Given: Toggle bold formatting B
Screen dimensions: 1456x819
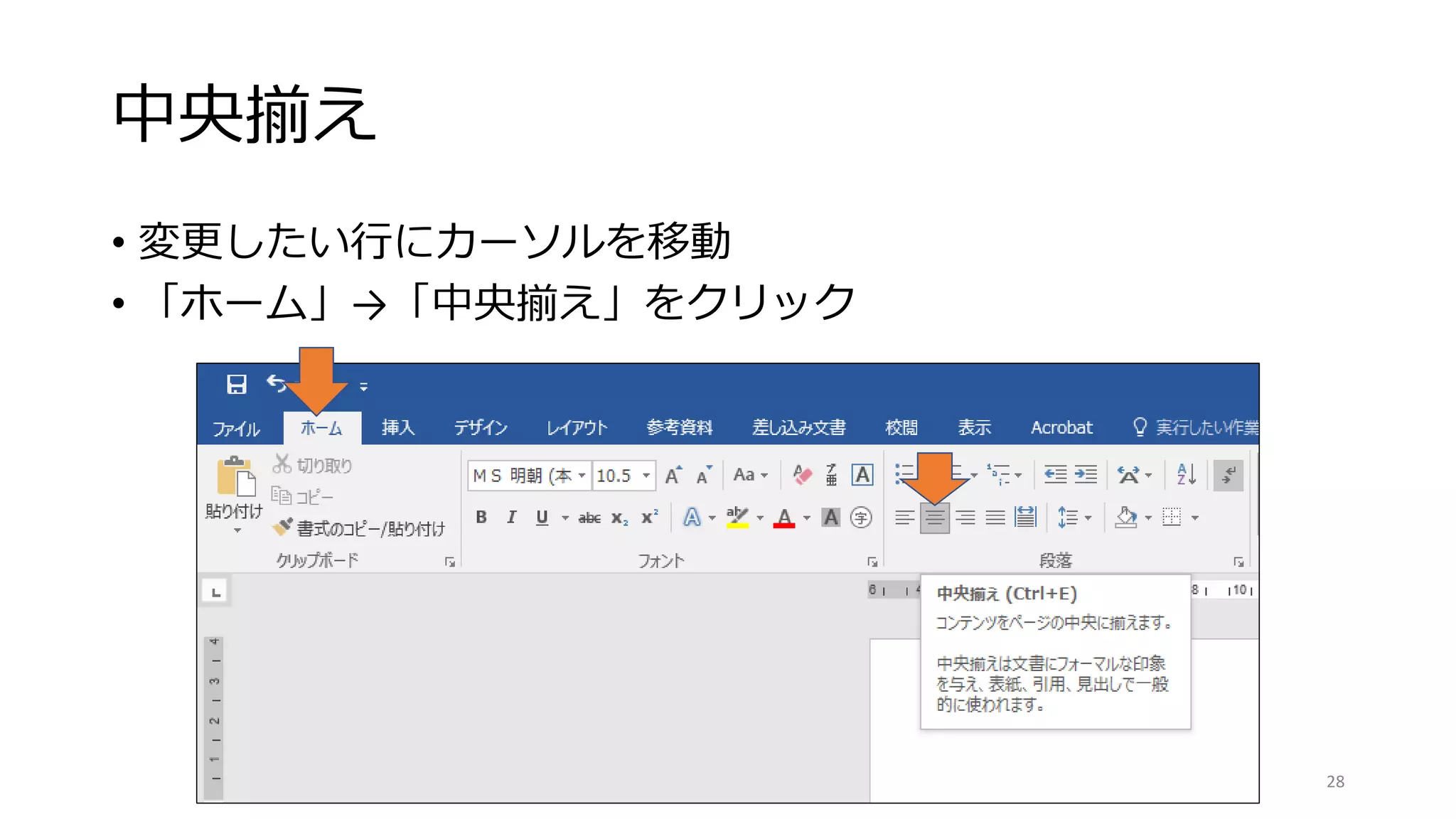Looking at the screenshot, I should click(x=481, y=518).
